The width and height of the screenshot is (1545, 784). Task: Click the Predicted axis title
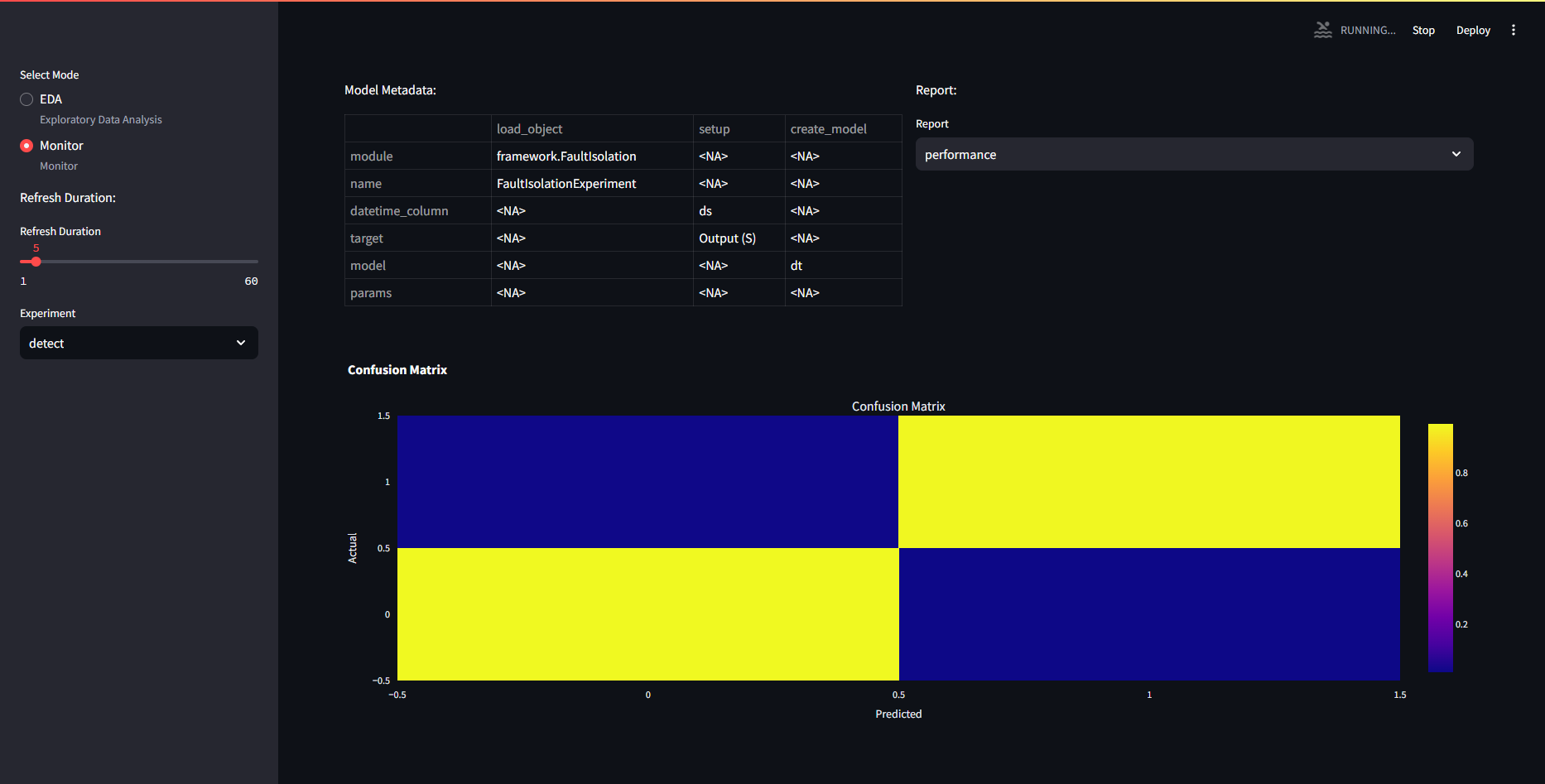coord(898,714)
